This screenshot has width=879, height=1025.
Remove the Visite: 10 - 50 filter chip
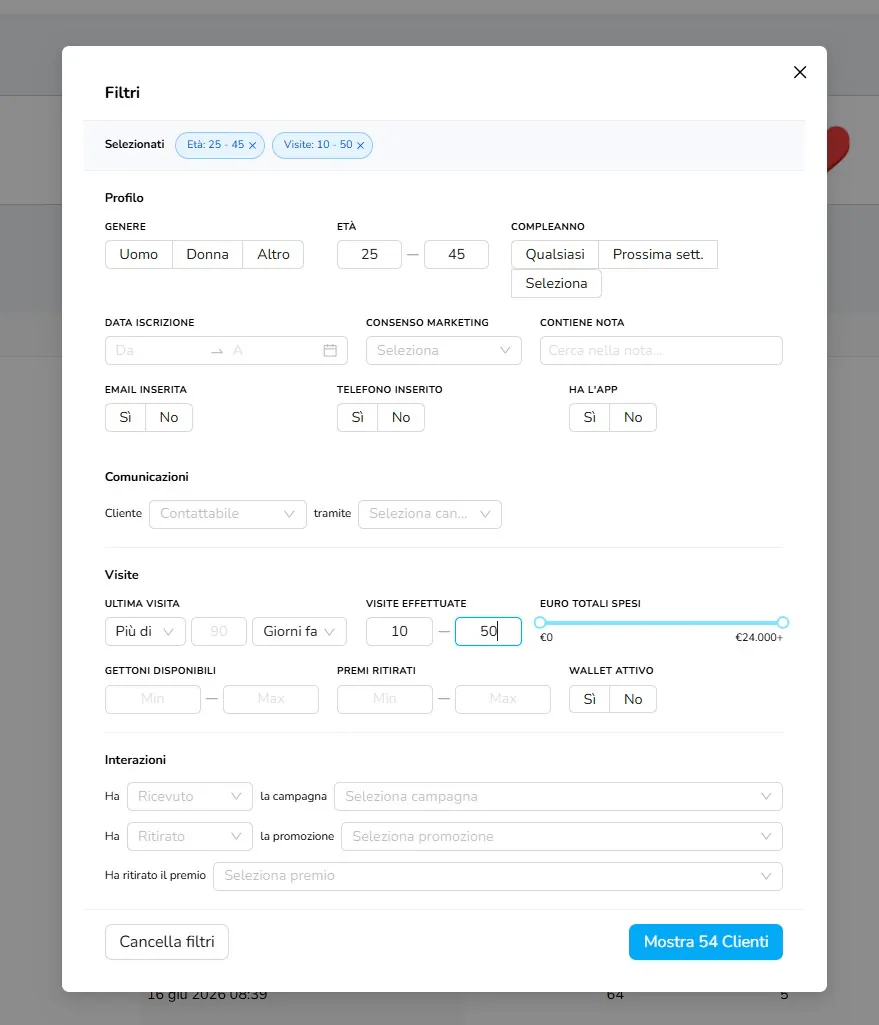click(x=360, y=145)
